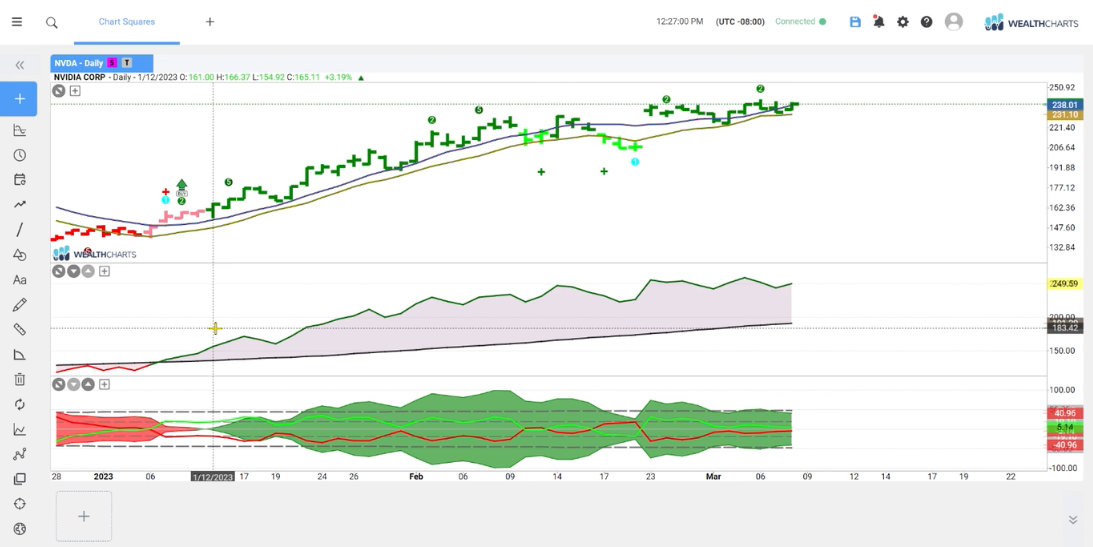Add a new chart square with the dashed plus box

tap(84, 516)
